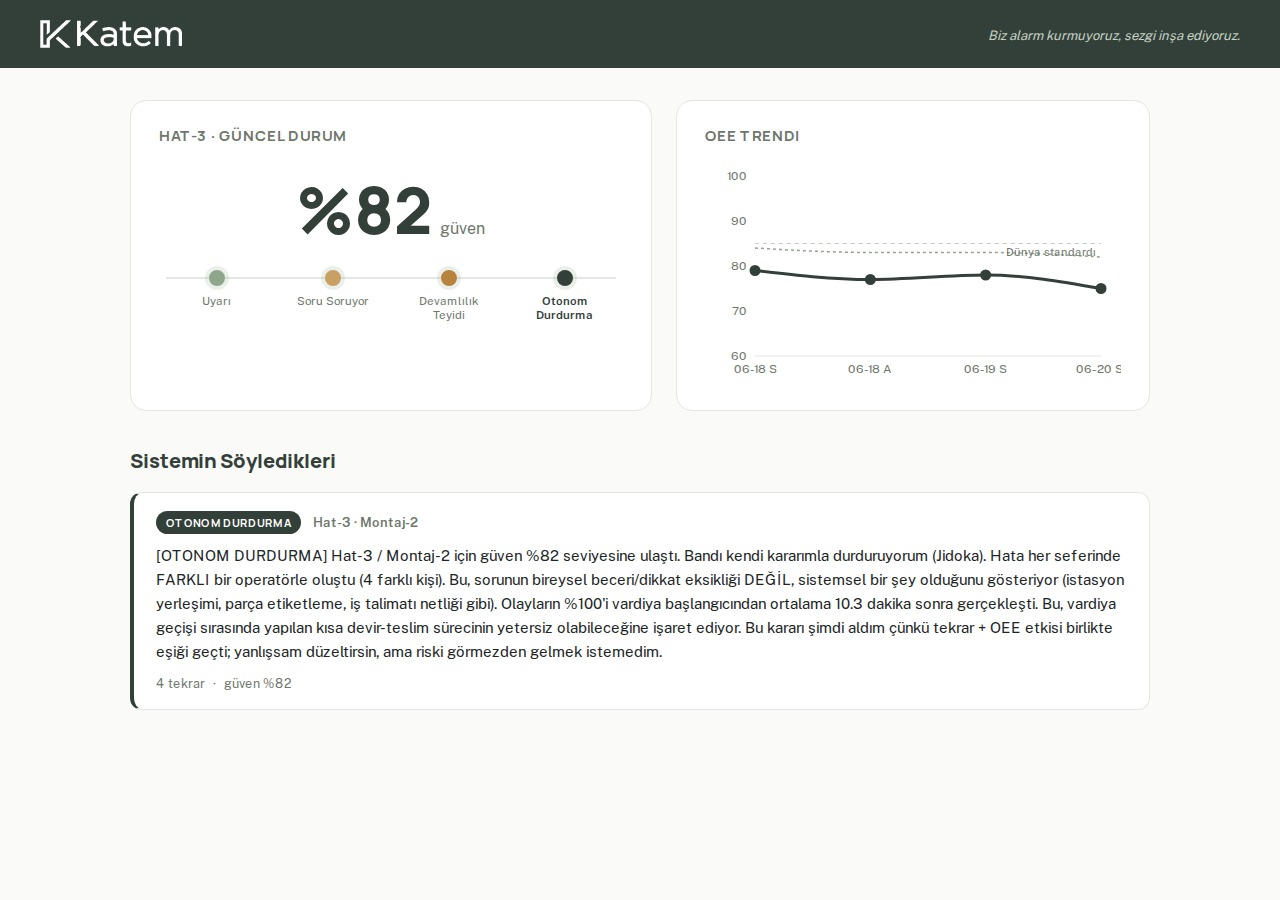Click the OEE TRENDİ card title
This screenshot has width=1280, height=900.
752,136
